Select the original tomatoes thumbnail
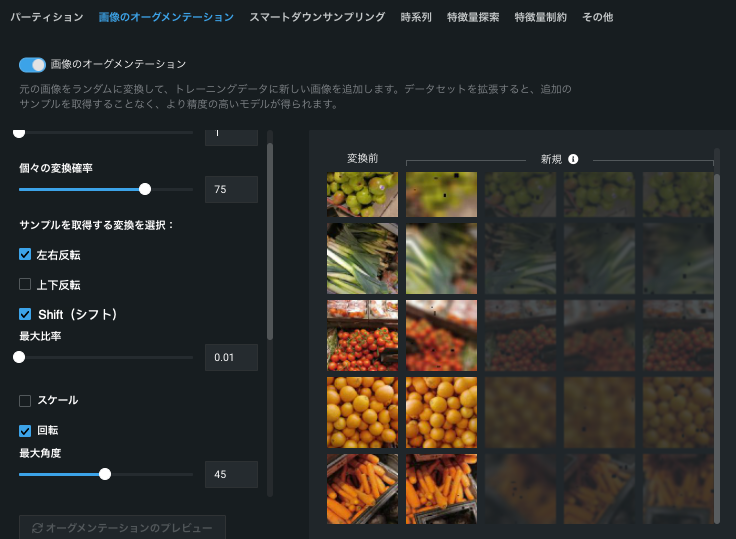The height and width of the screenshot is (539, 736). coord(362,336)
